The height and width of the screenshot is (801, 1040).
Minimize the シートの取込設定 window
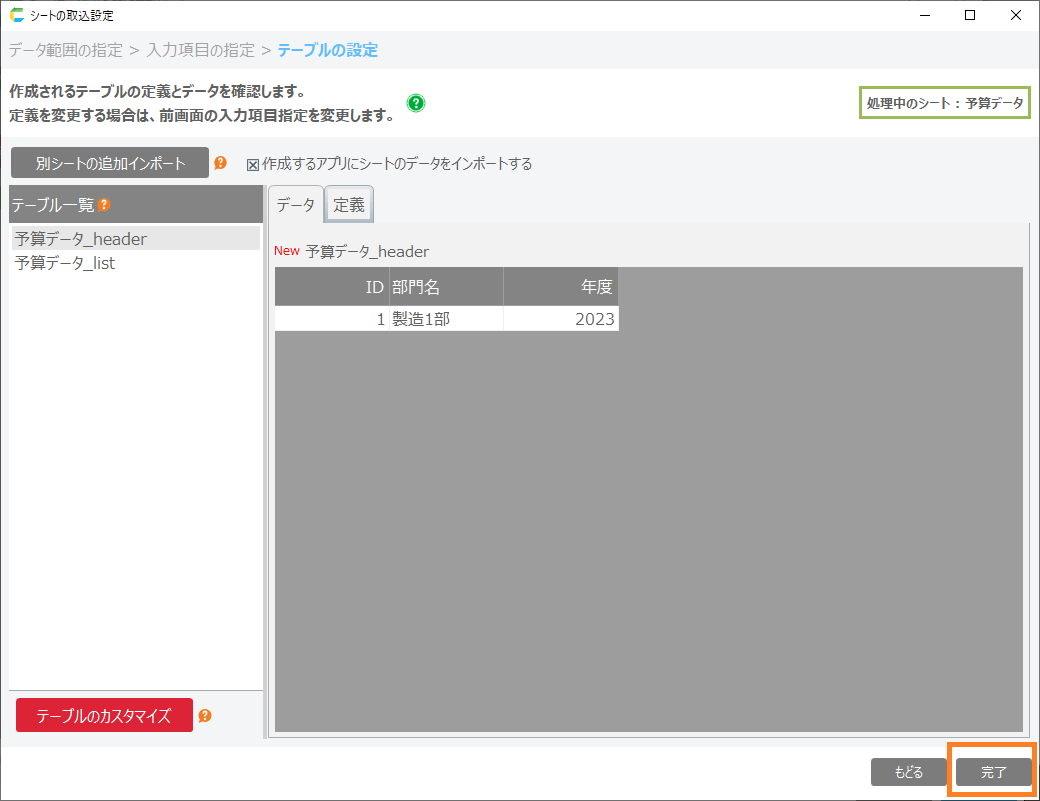(924, 15)
